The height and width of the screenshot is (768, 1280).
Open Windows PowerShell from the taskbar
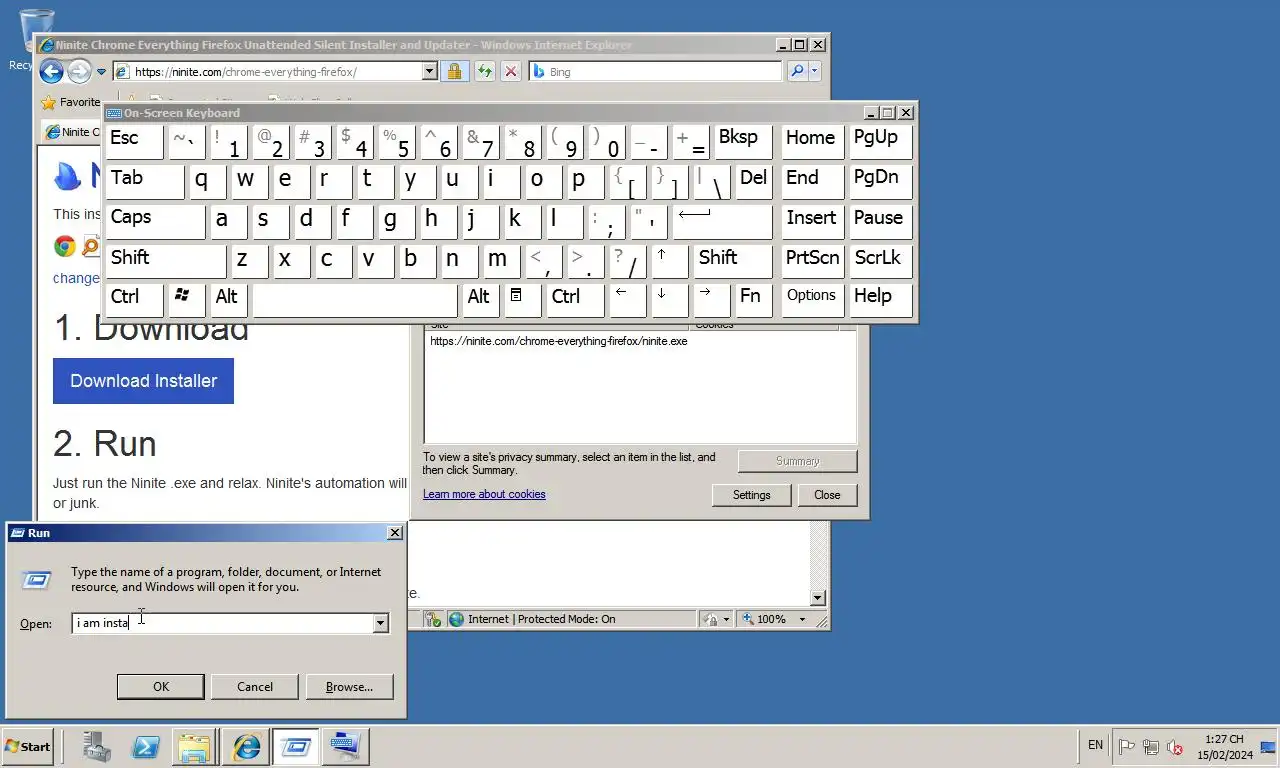pyautogui.click(x=147, y=746)
